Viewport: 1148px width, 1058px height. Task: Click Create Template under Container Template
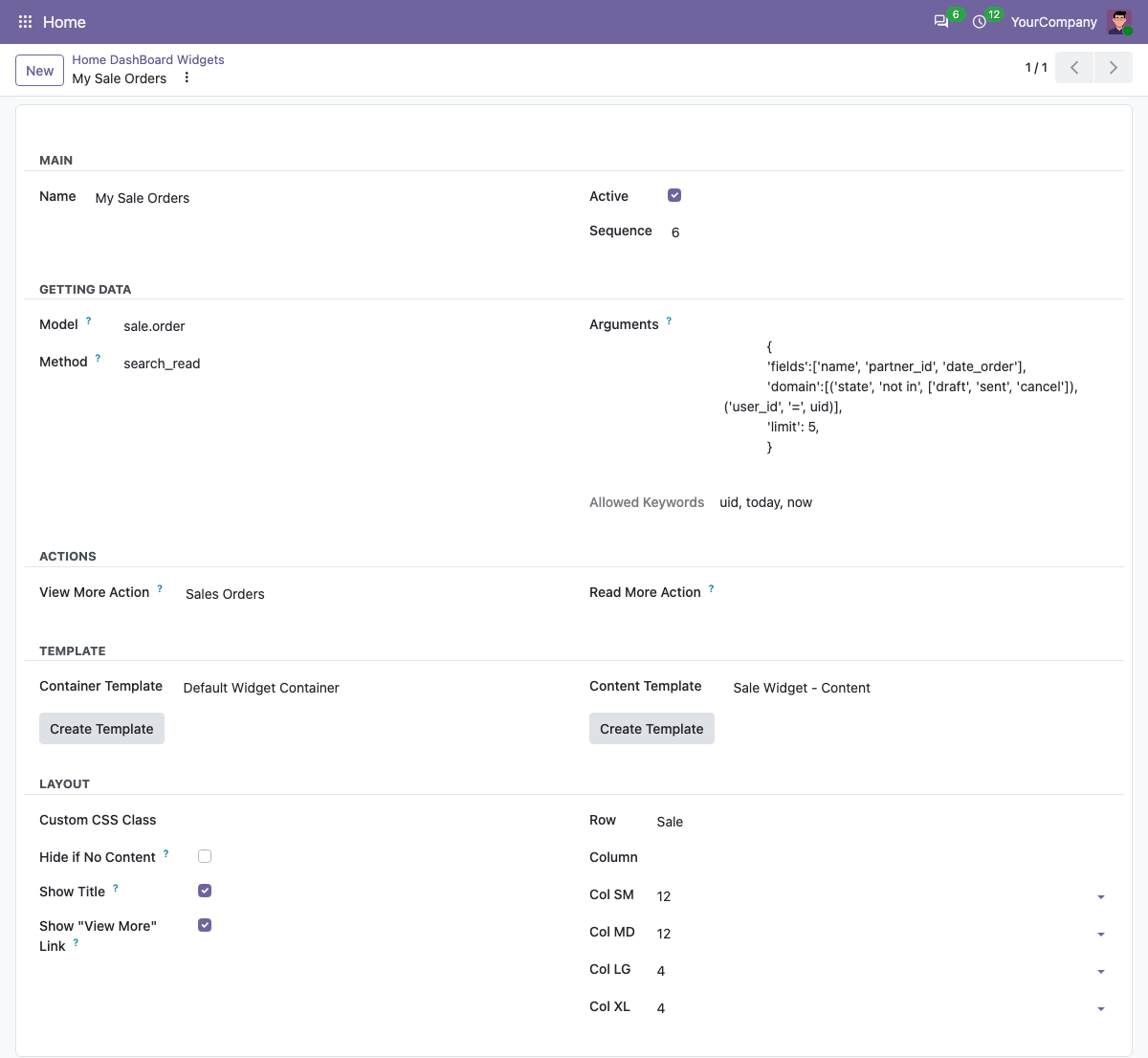(101, 729)
